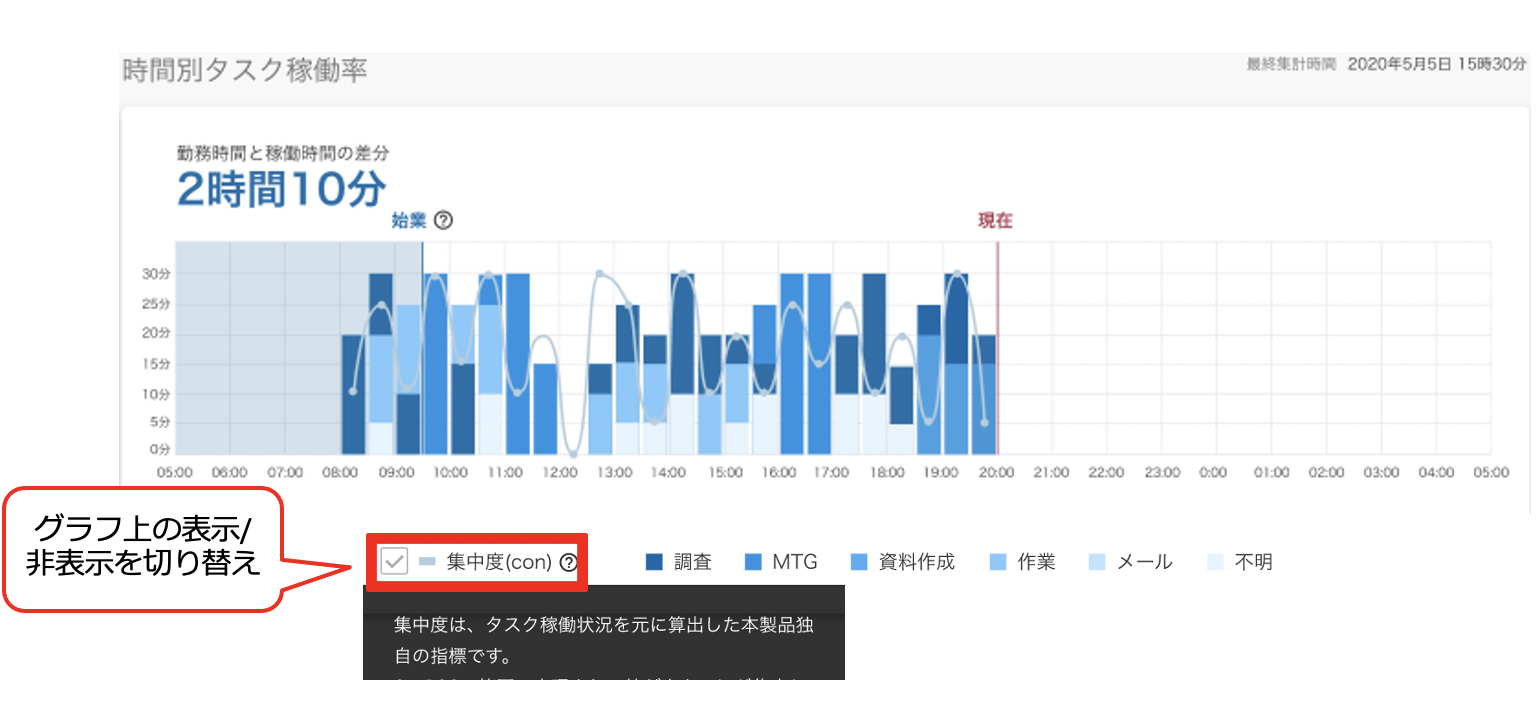The height and width of the screenshot is (702, 1536).
Task: Click the 集中度(con) legend label
Action: (x=499, y=562)
